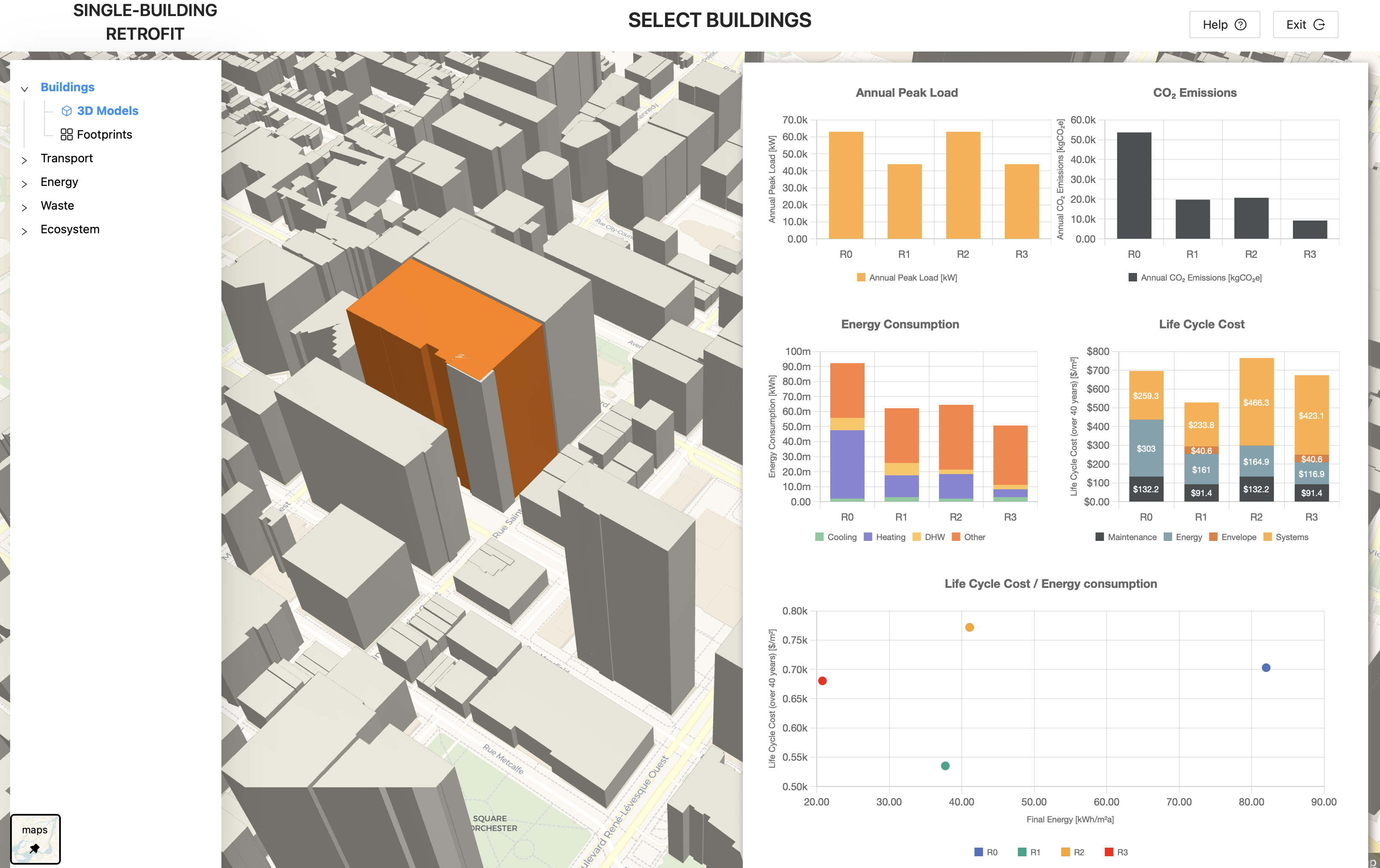
Task: Click the R0 bar in CO₂ Emissions
Action: click(1134, 185)
